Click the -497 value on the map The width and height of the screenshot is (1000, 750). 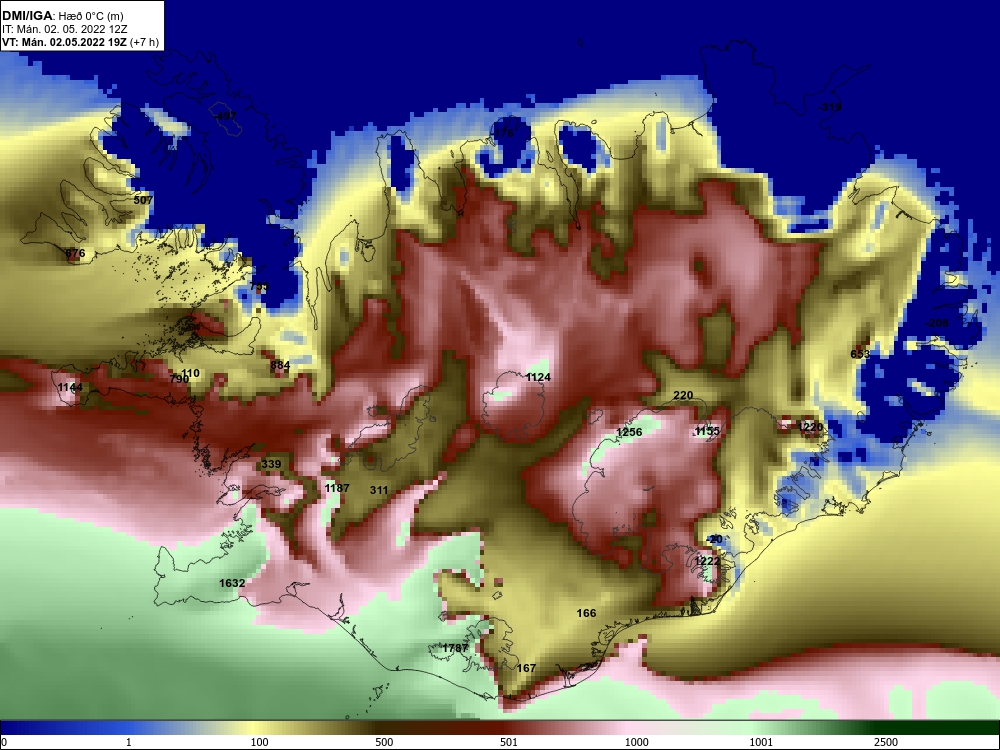pyautogui.click(x=224, y=116)
